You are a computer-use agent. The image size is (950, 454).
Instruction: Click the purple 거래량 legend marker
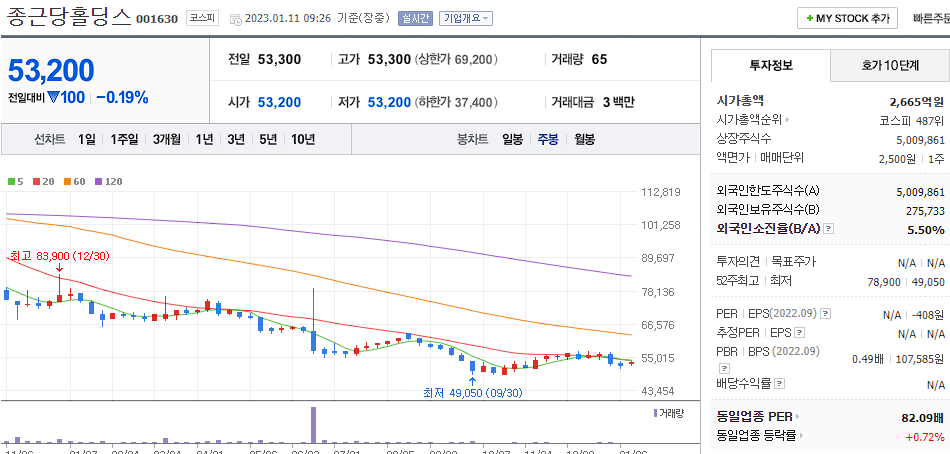[654, 413]
